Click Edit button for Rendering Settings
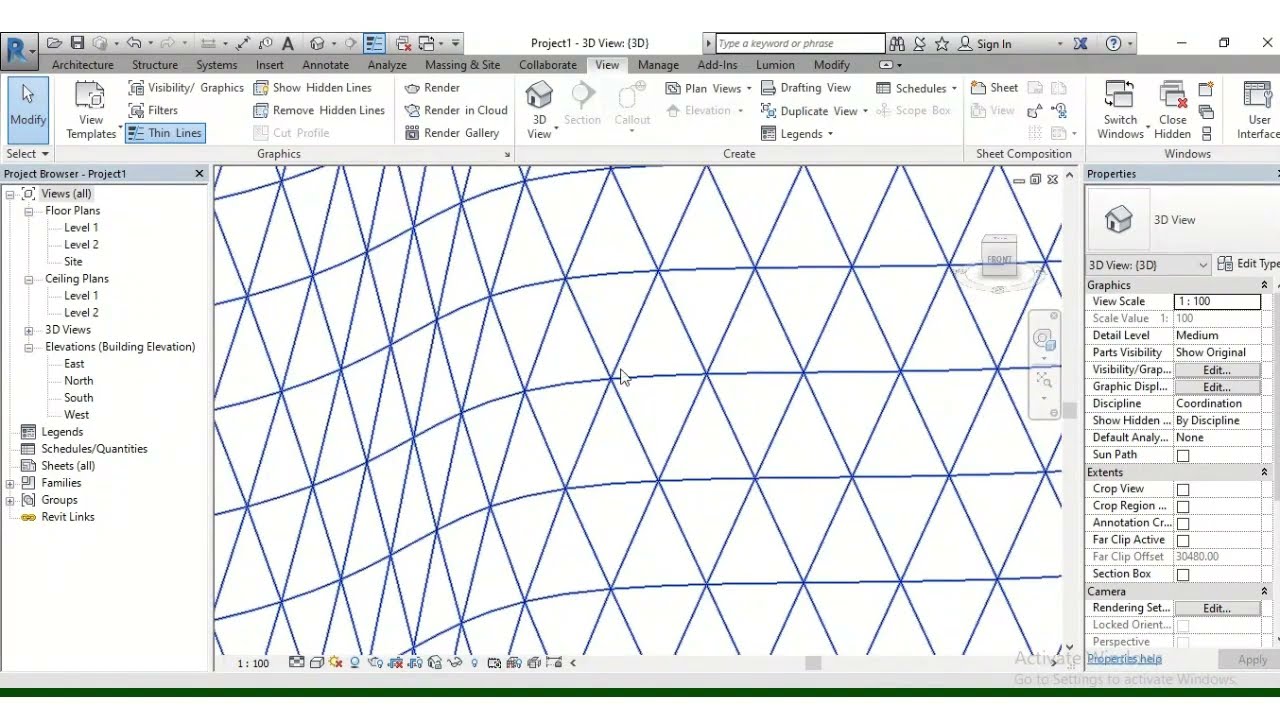Screen dimensions: 1280x720 click(1216, 608)
